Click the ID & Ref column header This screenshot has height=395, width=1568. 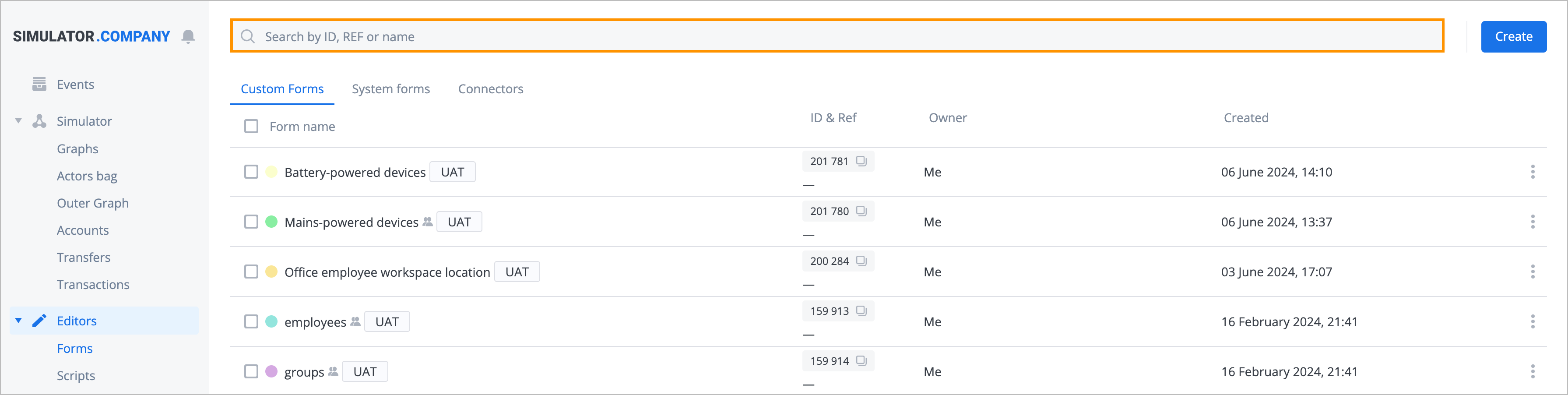(x=833, y=118)
